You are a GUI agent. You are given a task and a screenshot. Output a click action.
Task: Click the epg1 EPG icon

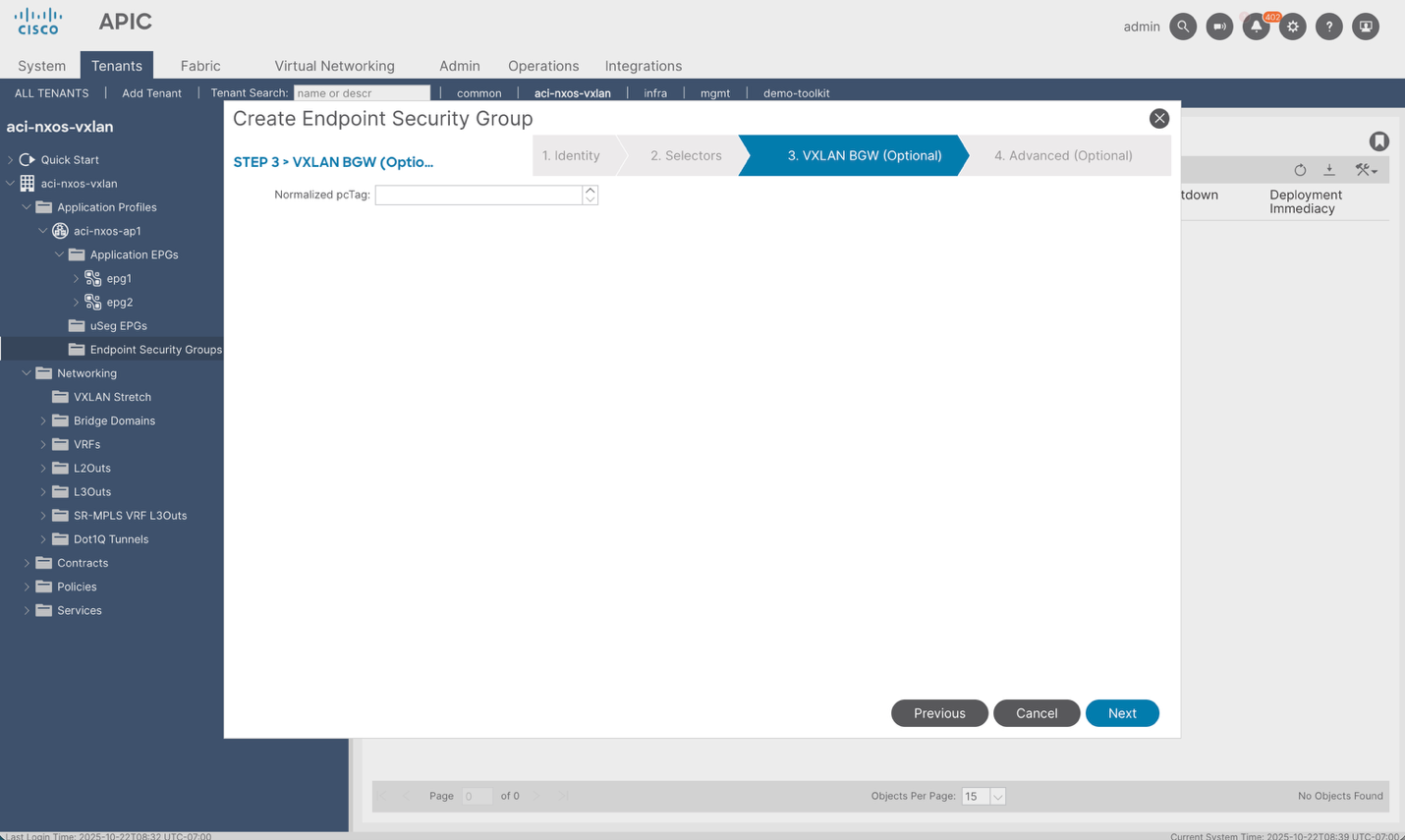[x=93, y=278]
